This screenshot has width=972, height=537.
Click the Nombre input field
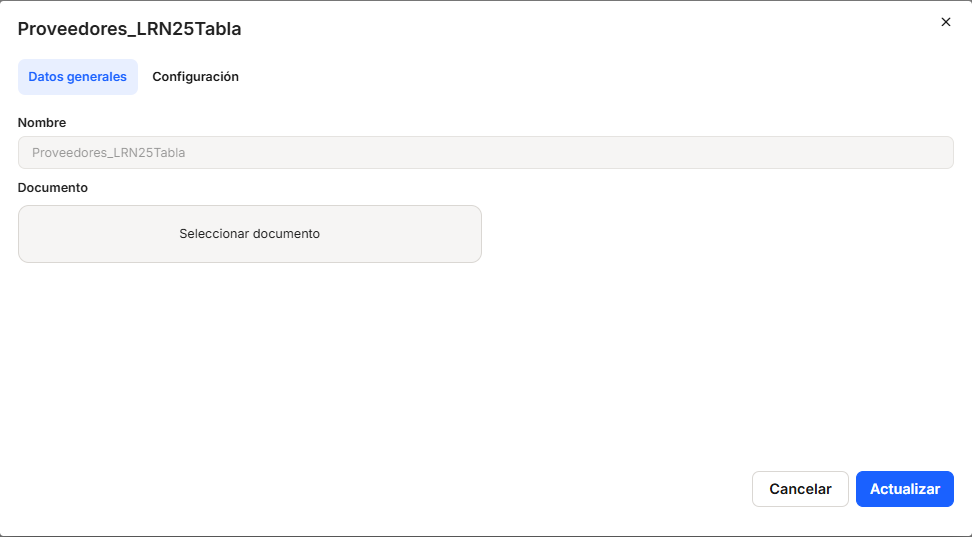tap(485, 153)
